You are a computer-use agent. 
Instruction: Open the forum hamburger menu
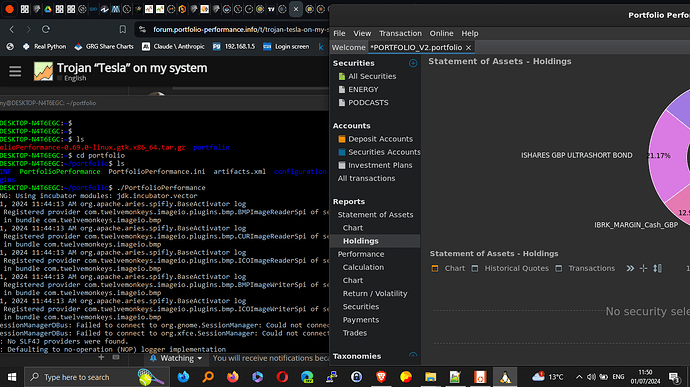[x=15, y=71]
